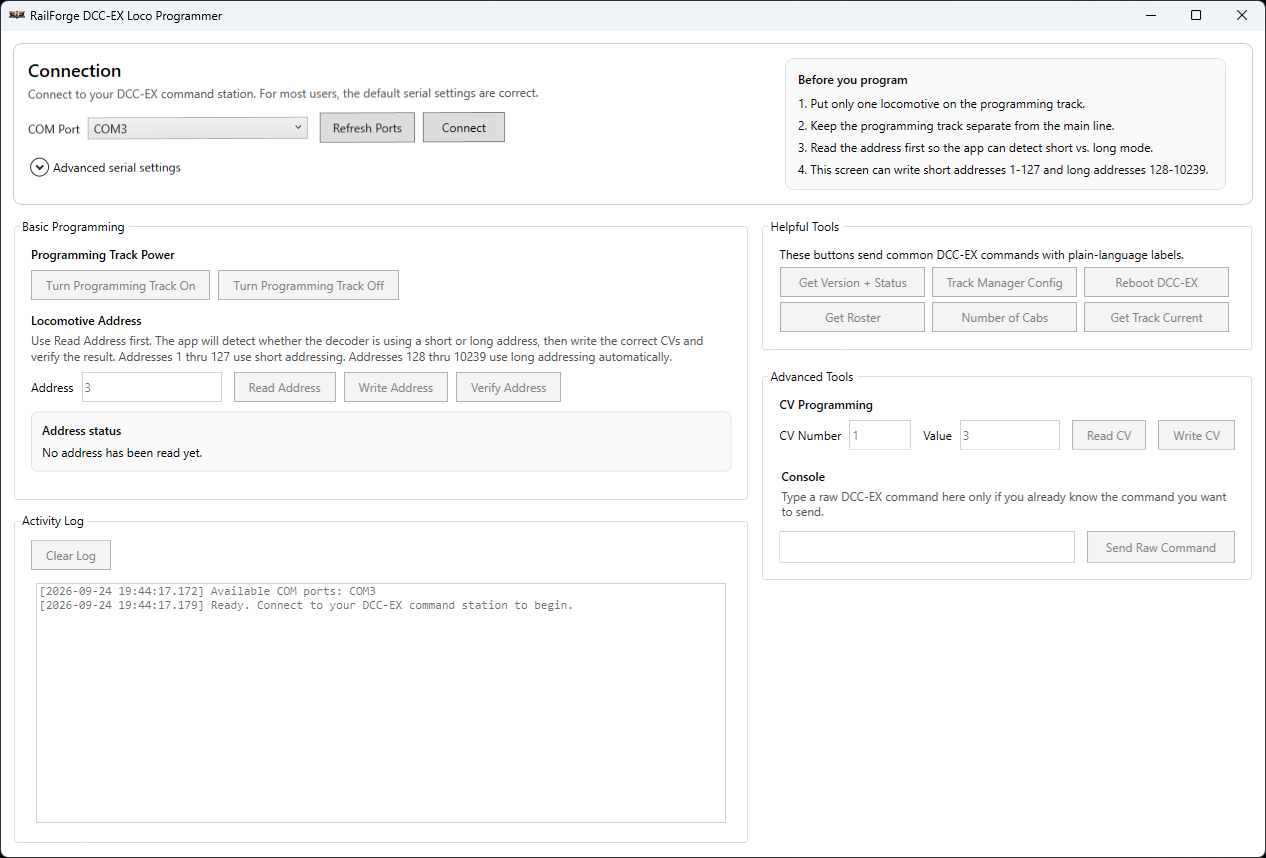This screenshot has width=1266, height=858.
Task: Click tip 'Read the address first' line
Action: click(x=975, y=148)
